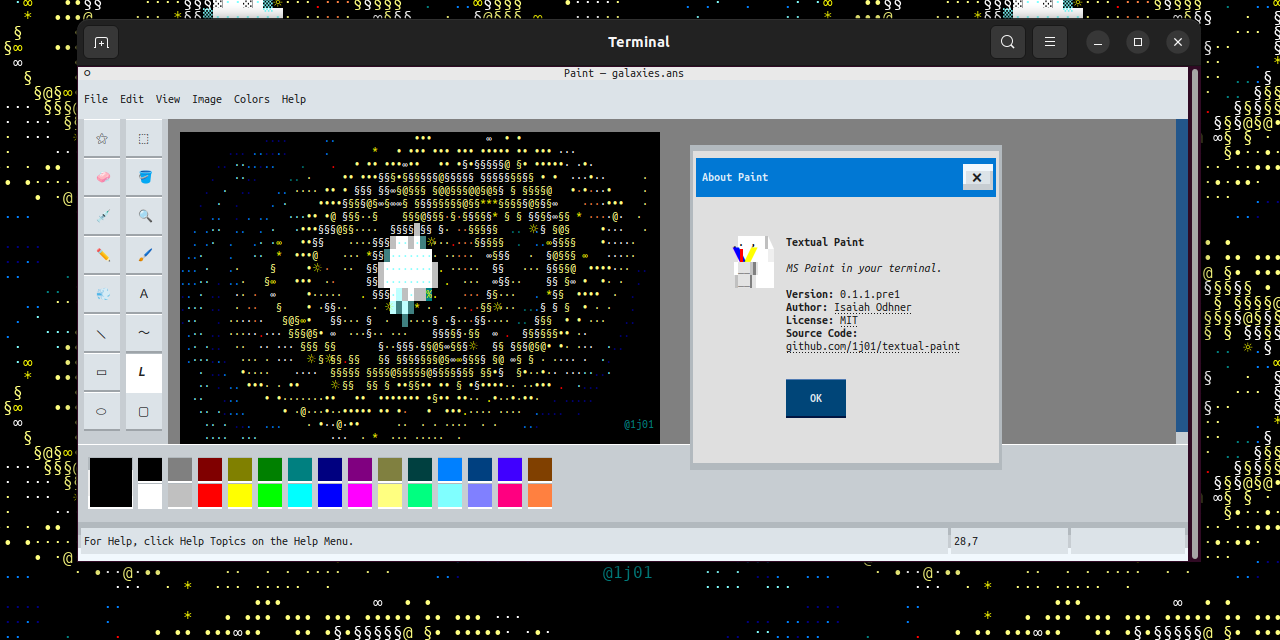
Task: Select the Fill bucket tool
Action: [x=144, y=177]
